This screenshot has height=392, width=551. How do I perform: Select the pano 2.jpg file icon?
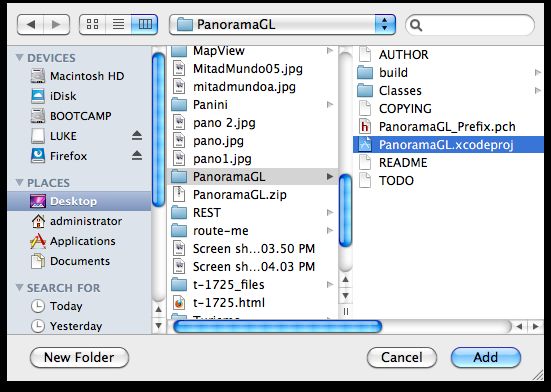(179, 123)
